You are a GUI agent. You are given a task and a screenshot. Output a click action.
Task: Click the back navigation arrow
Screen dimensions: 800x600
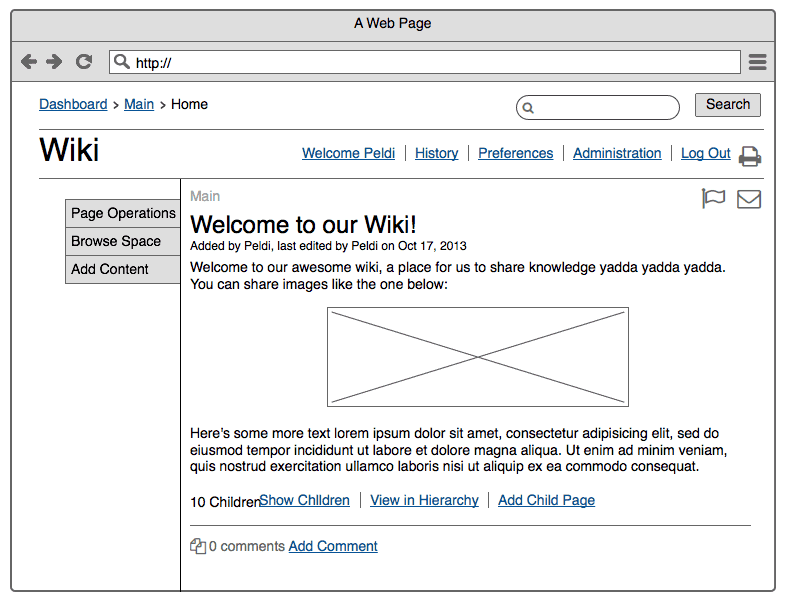pyautogui.click(x=29, y=61)
